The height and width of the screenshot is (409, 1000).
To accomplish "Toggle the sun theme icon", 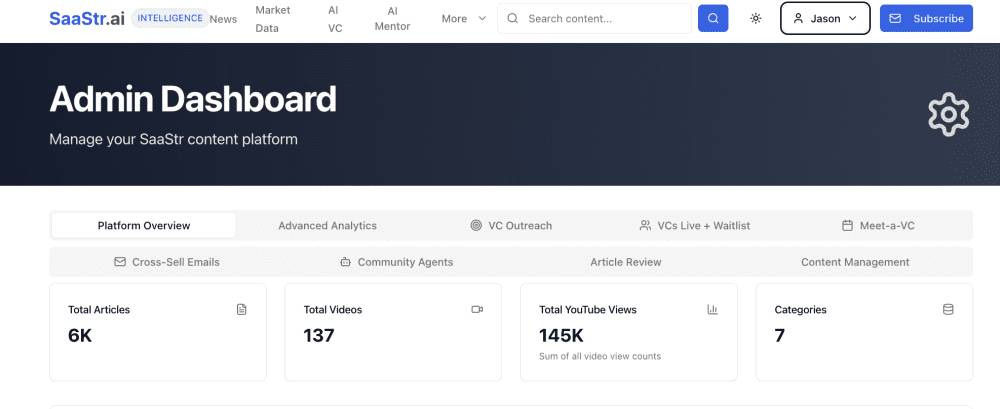I will pos(756,19).
